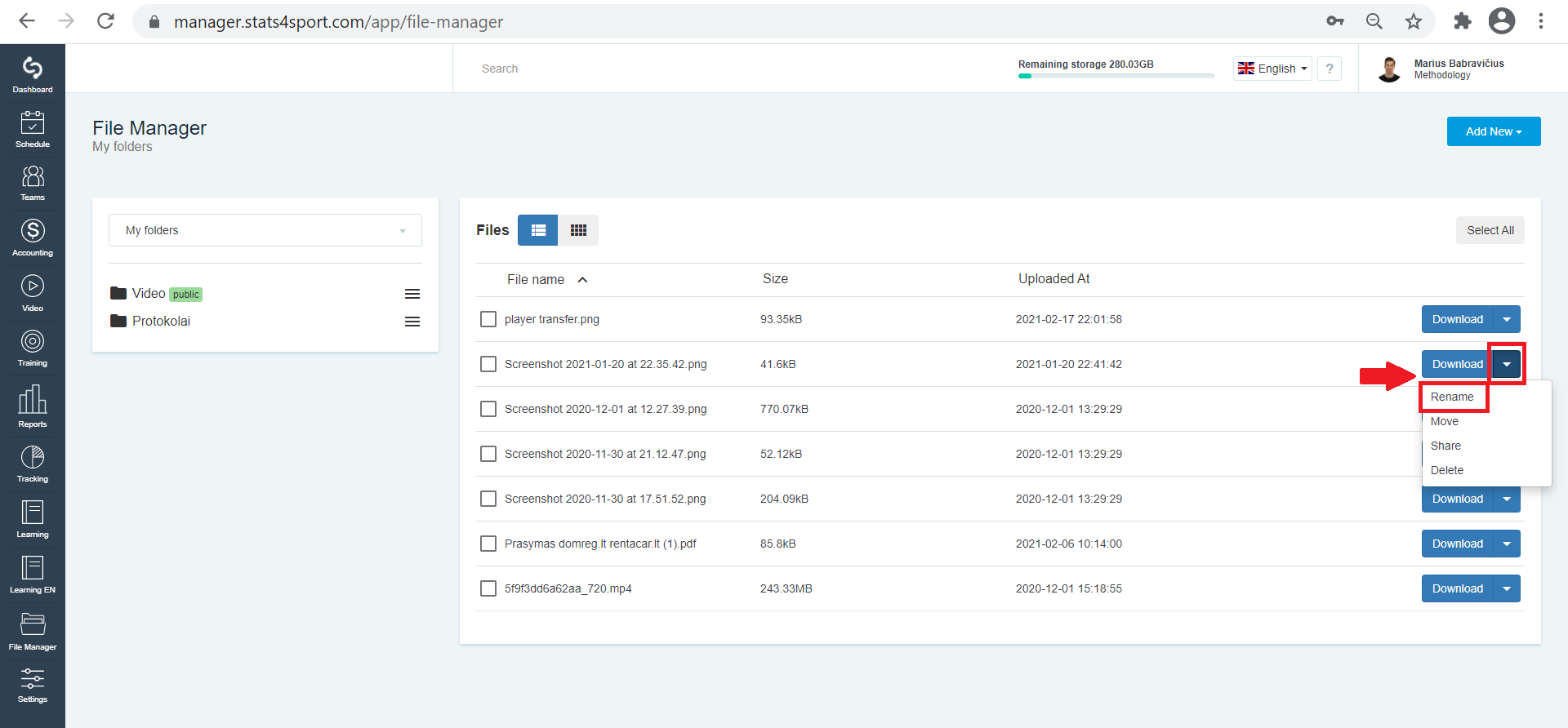Open the Training sidebar icon
1568x728 pixels.
[33, 348]
